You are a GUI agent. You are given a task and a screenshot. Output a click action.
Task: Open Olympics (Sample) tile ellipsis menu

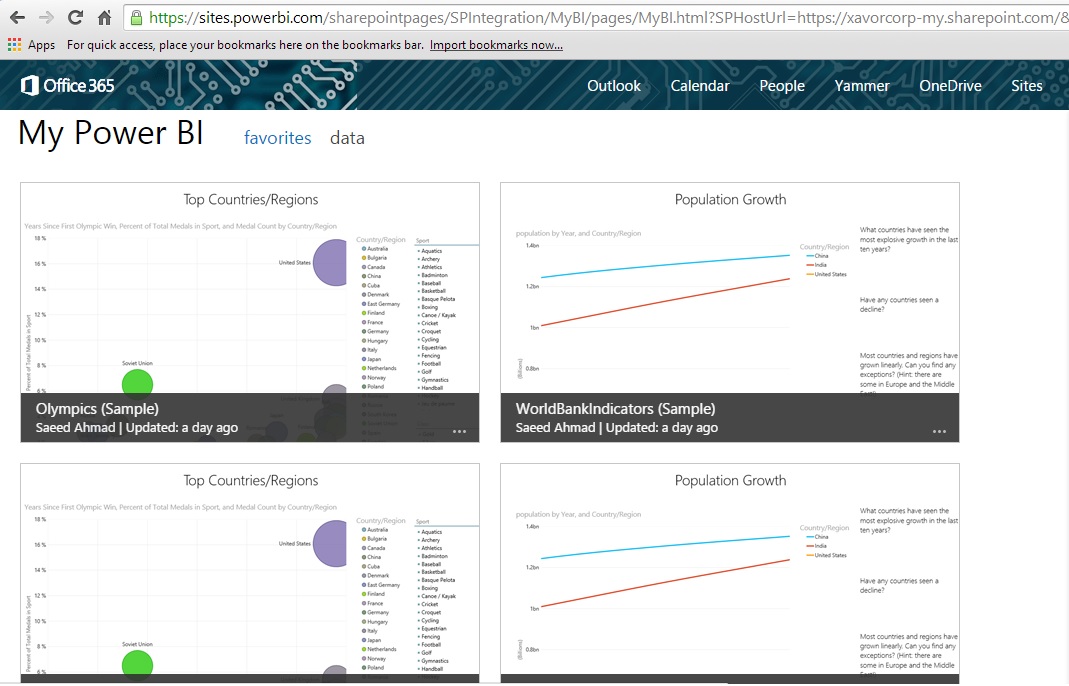click(459, 431)
